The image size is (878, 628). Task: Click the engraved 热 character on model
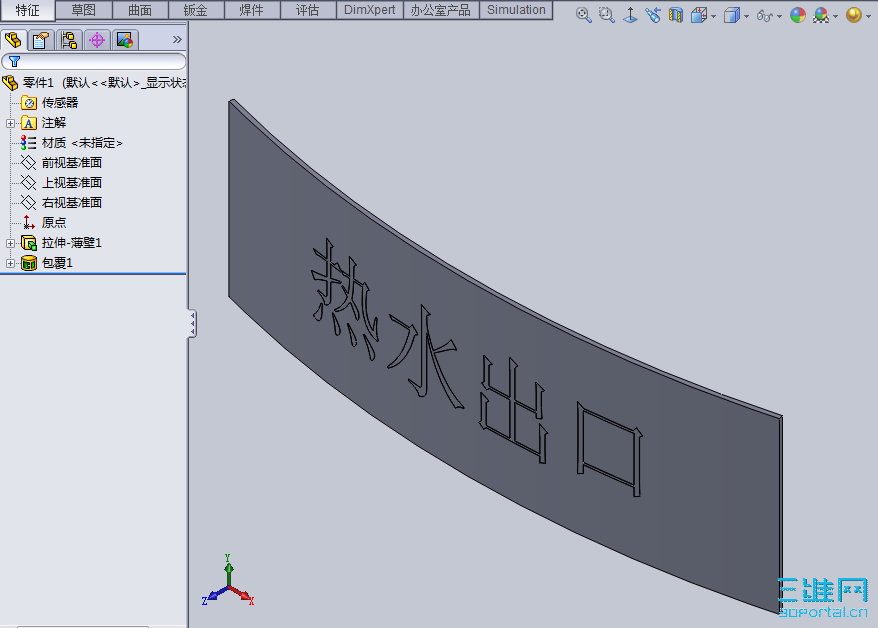point(344,299)
